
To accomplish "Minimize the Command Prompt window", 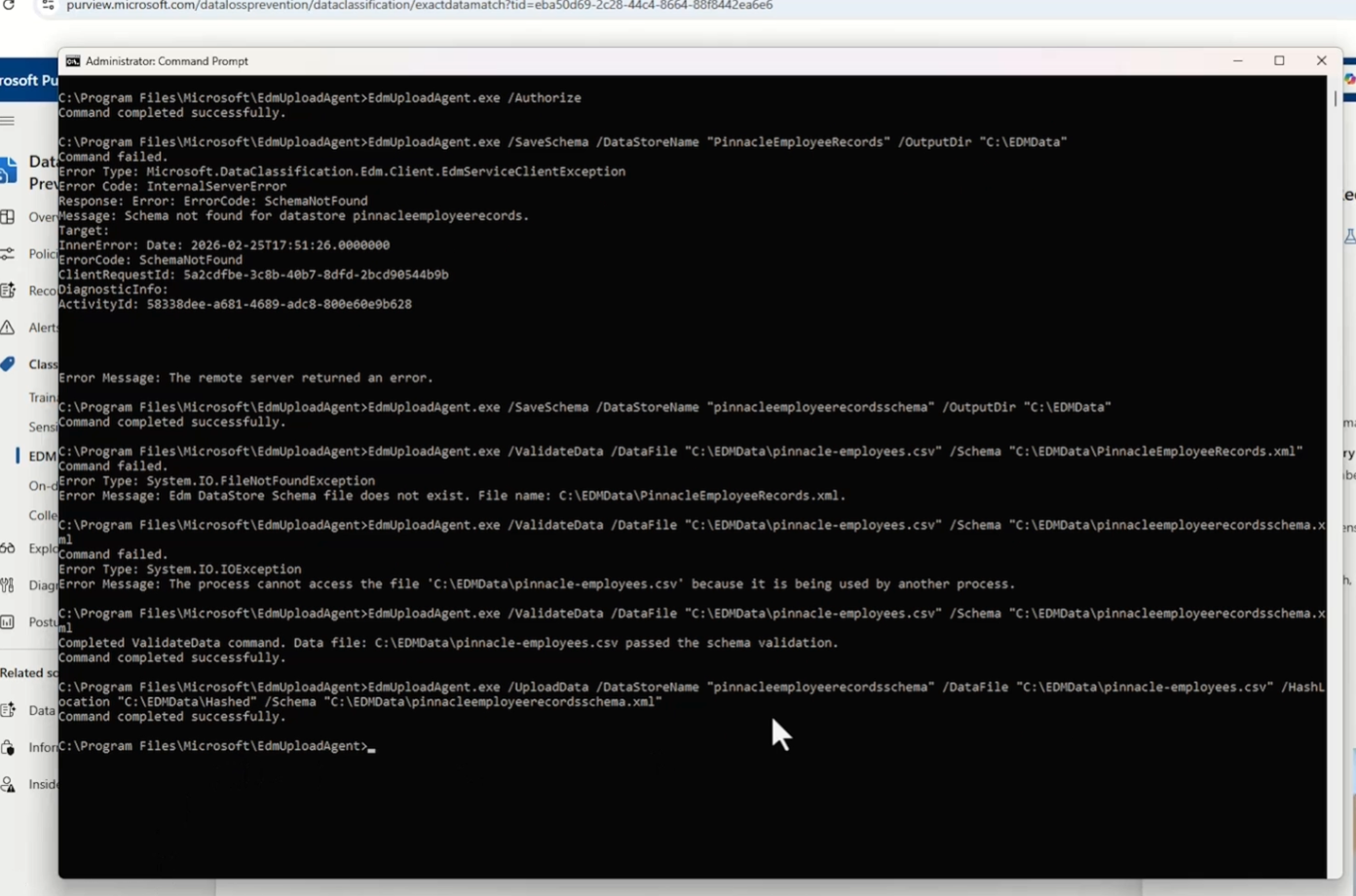I will [1238, 61].
